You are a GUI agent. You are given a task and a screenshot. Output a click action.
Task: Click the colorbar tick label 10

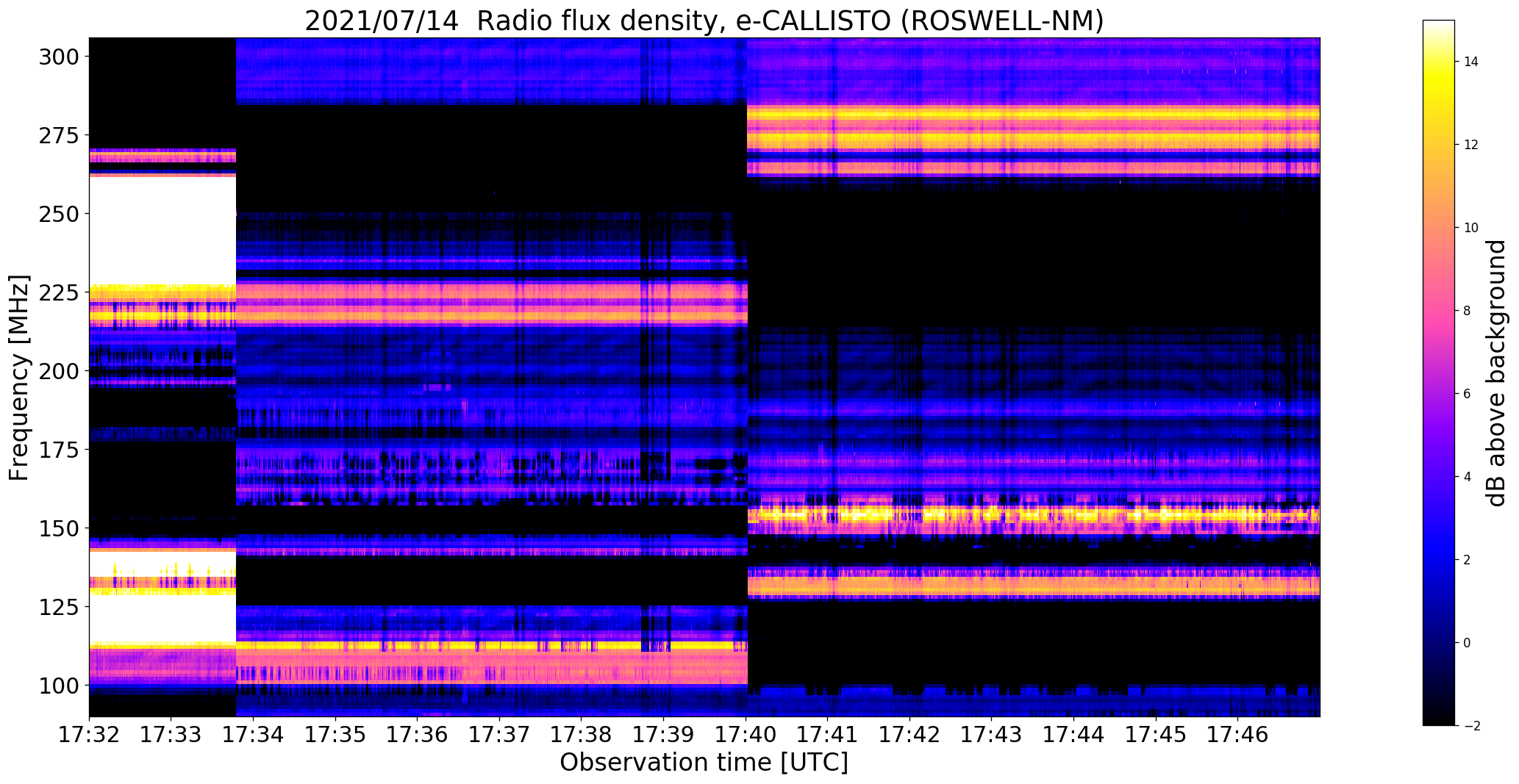click(x=1470, y=228)
